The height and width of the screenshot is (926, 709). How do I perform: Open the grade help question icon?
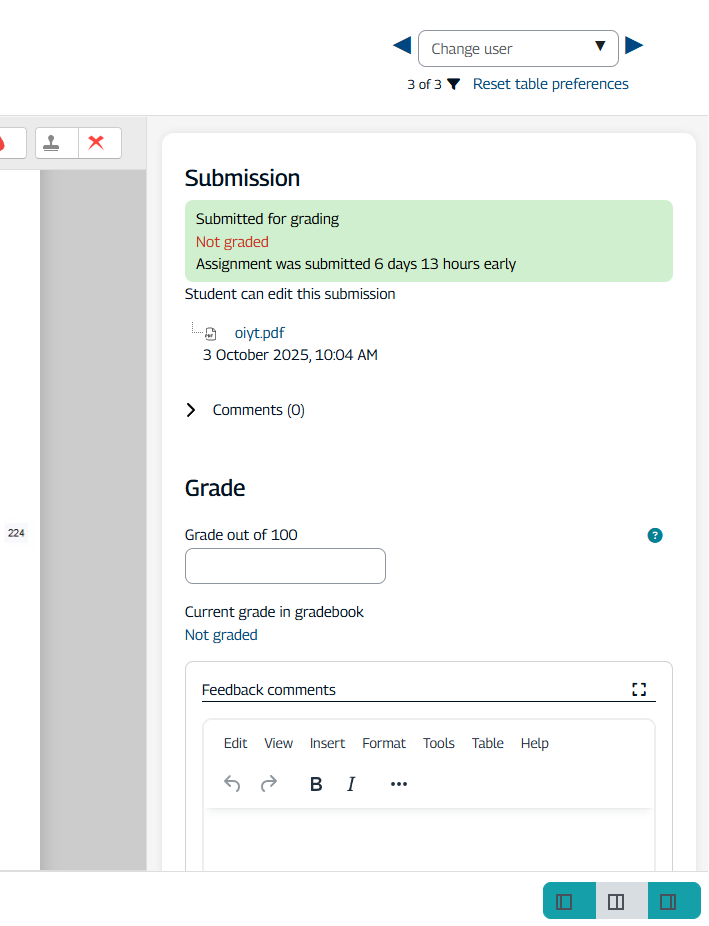[655, 535]
